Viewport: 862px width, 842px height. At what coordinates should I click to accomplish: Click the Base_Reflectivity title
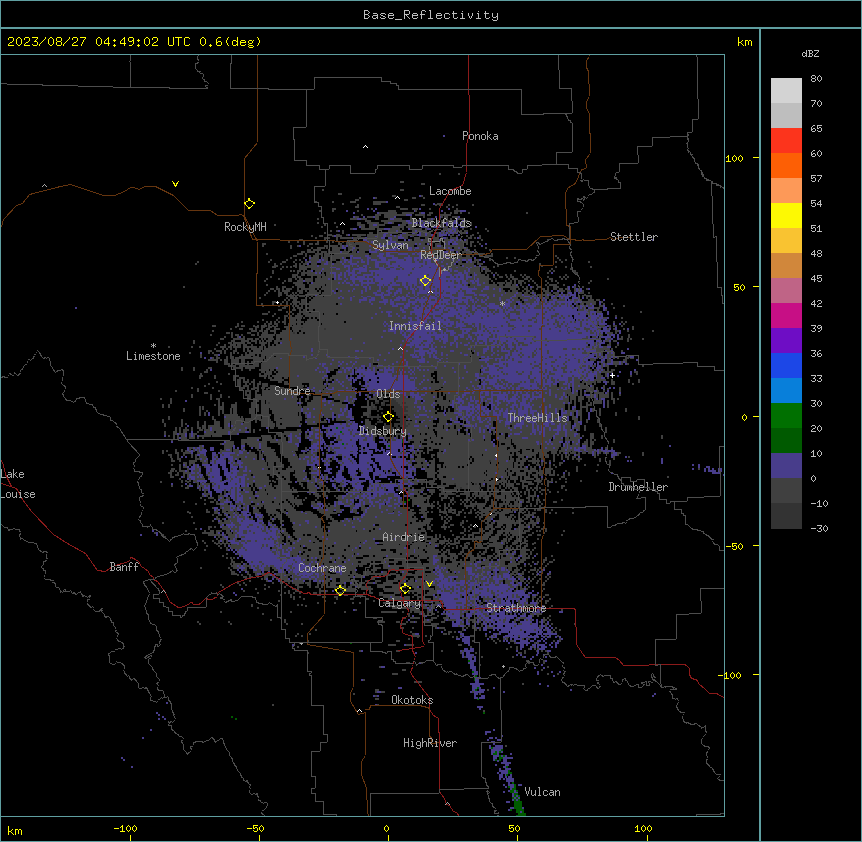coord(431,15)
